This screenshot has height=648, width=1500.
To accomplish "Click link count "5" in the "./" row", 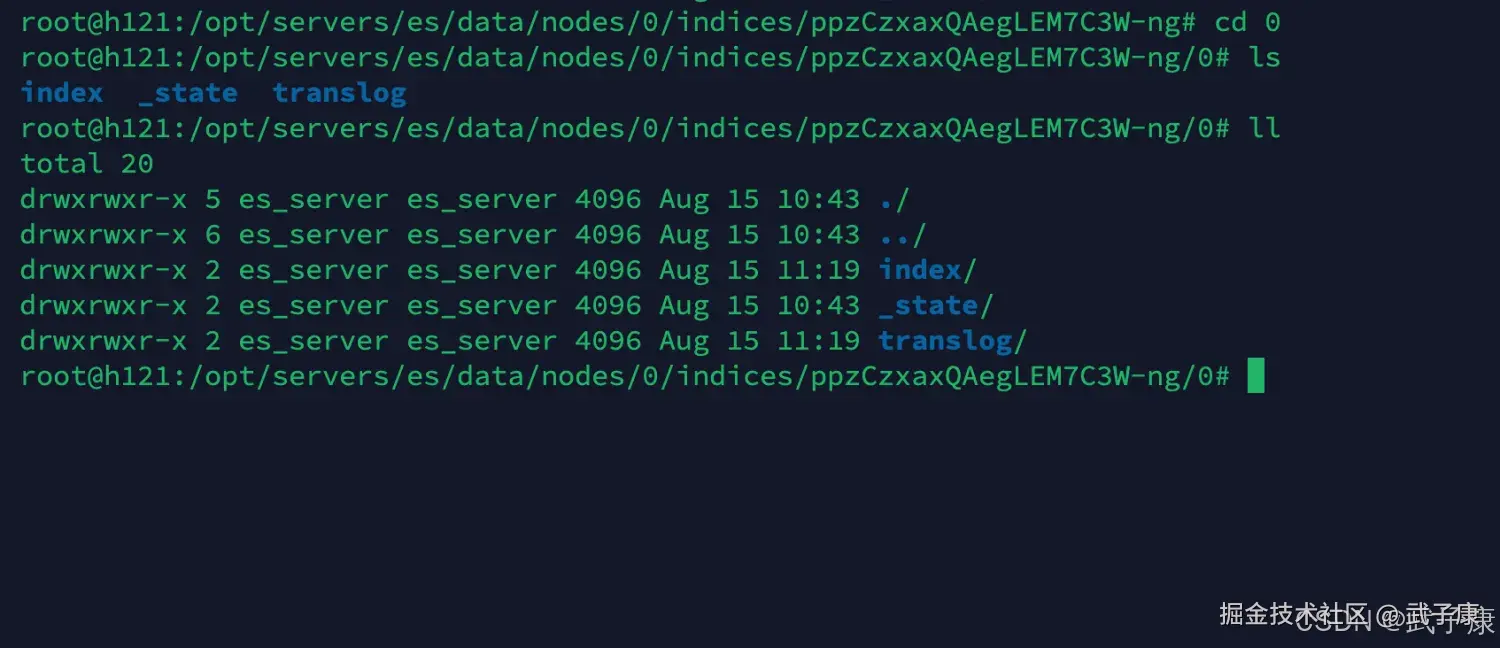I will [x=213, y=199].
